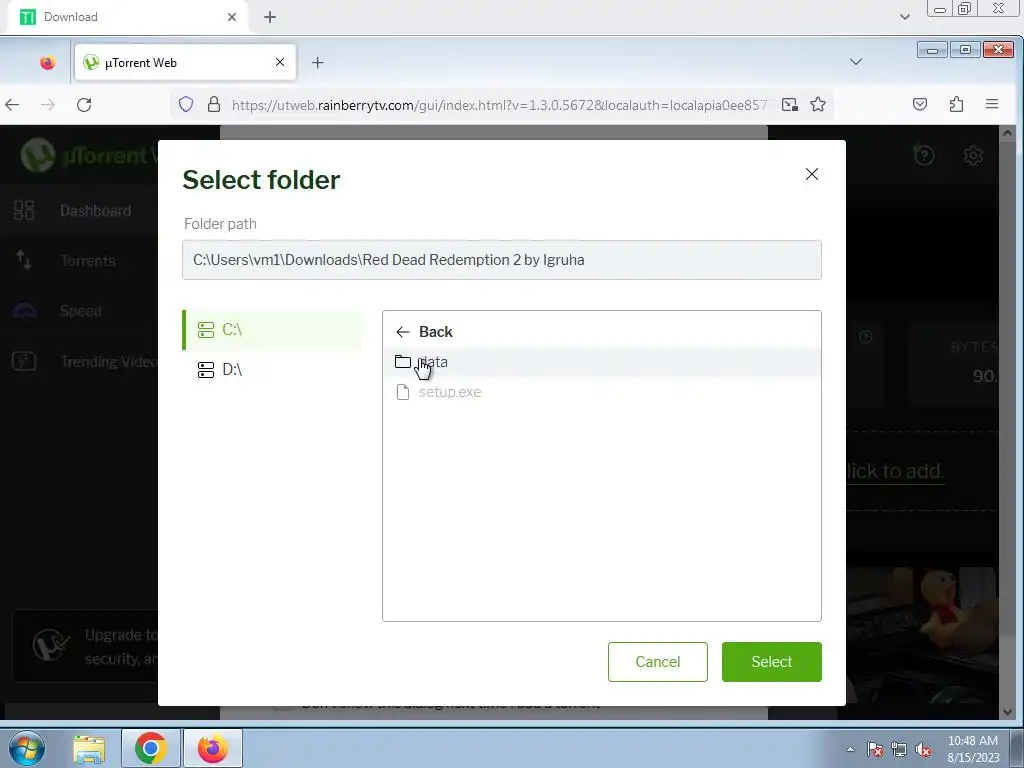Add new tab in back window
This screenshot has height=768, width=1024.
pos(270,17)
